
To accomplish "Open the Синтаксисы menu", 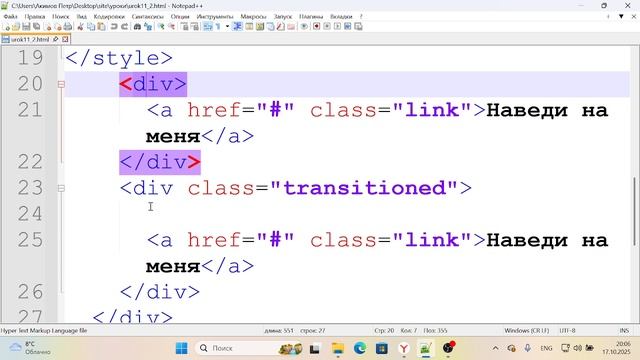I will click(x=148, y=17).
